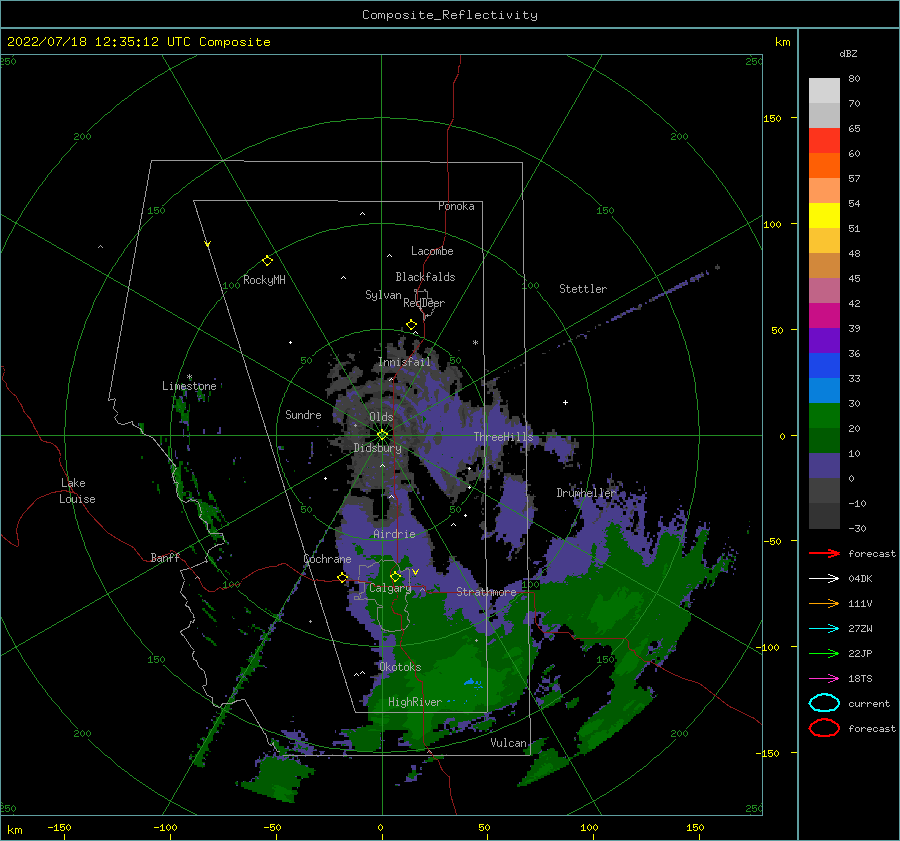This screenshot has width=900, height=841.
Task: Click the Calgary city label
Action: coord(390,588)
